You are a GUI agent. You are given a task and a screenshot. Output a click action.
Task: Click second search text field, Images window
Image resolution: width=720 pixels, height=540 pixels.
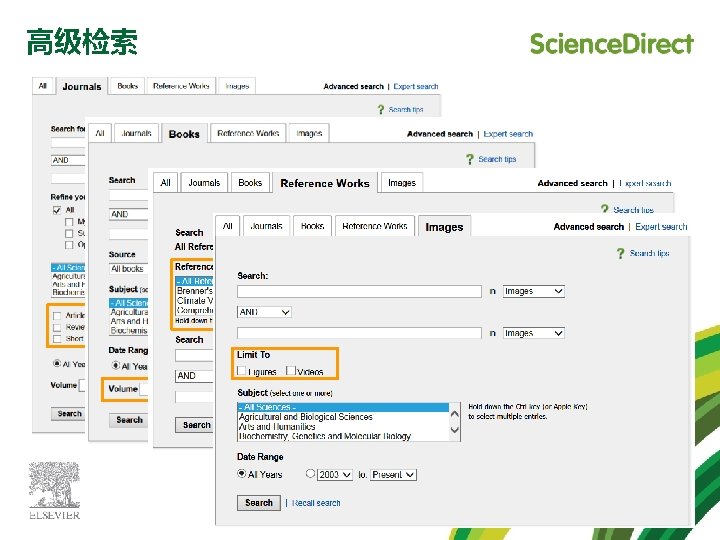(359, 333)
